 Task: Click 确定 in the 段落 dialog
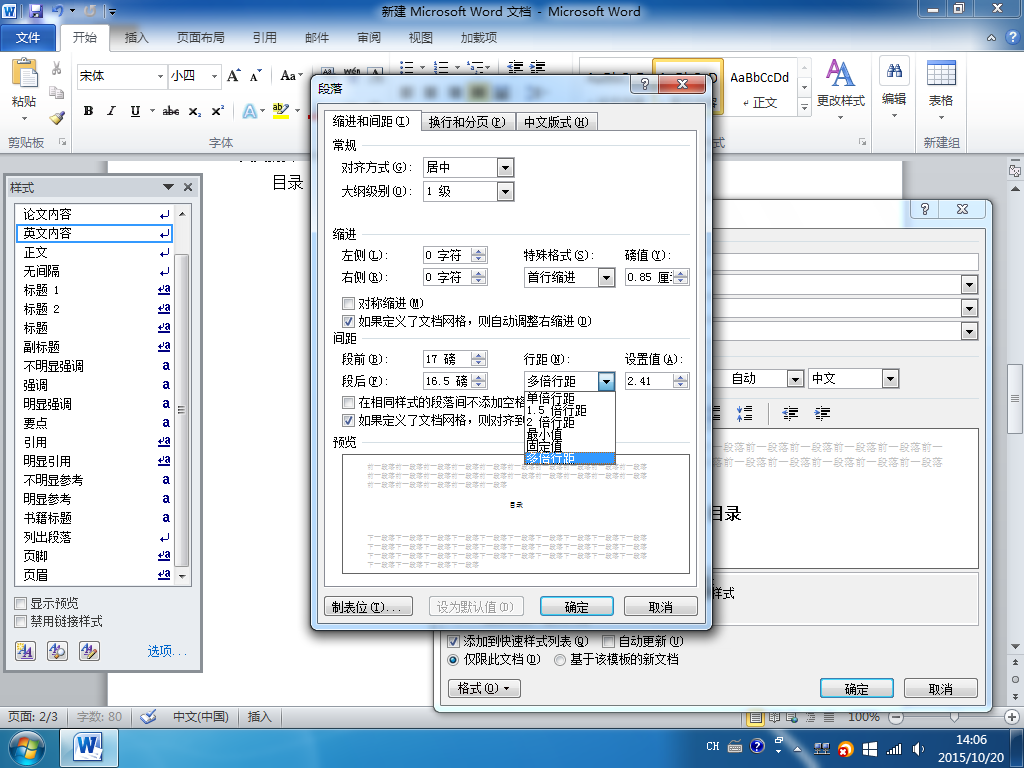click(x=577, y=607)
